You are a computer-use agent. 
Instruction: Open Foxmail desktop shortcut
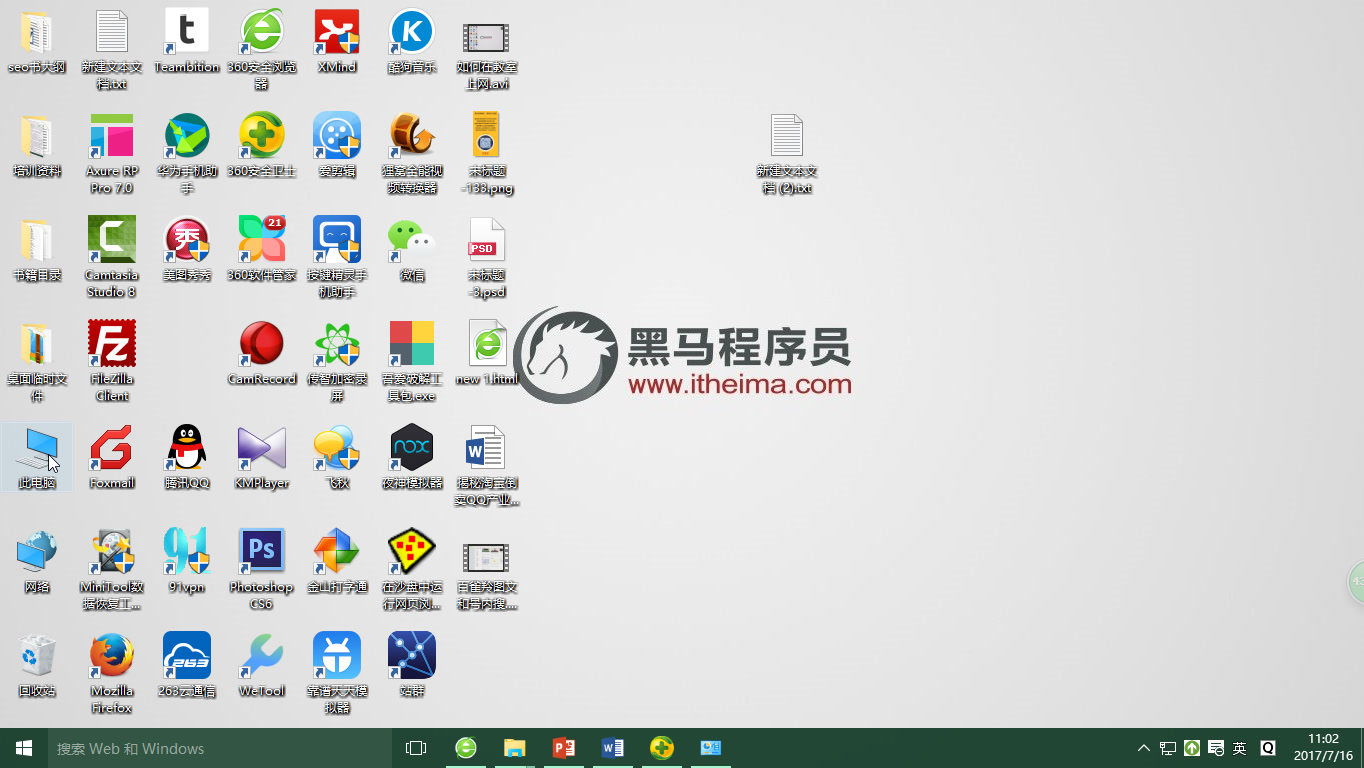[x=112, y=457]
